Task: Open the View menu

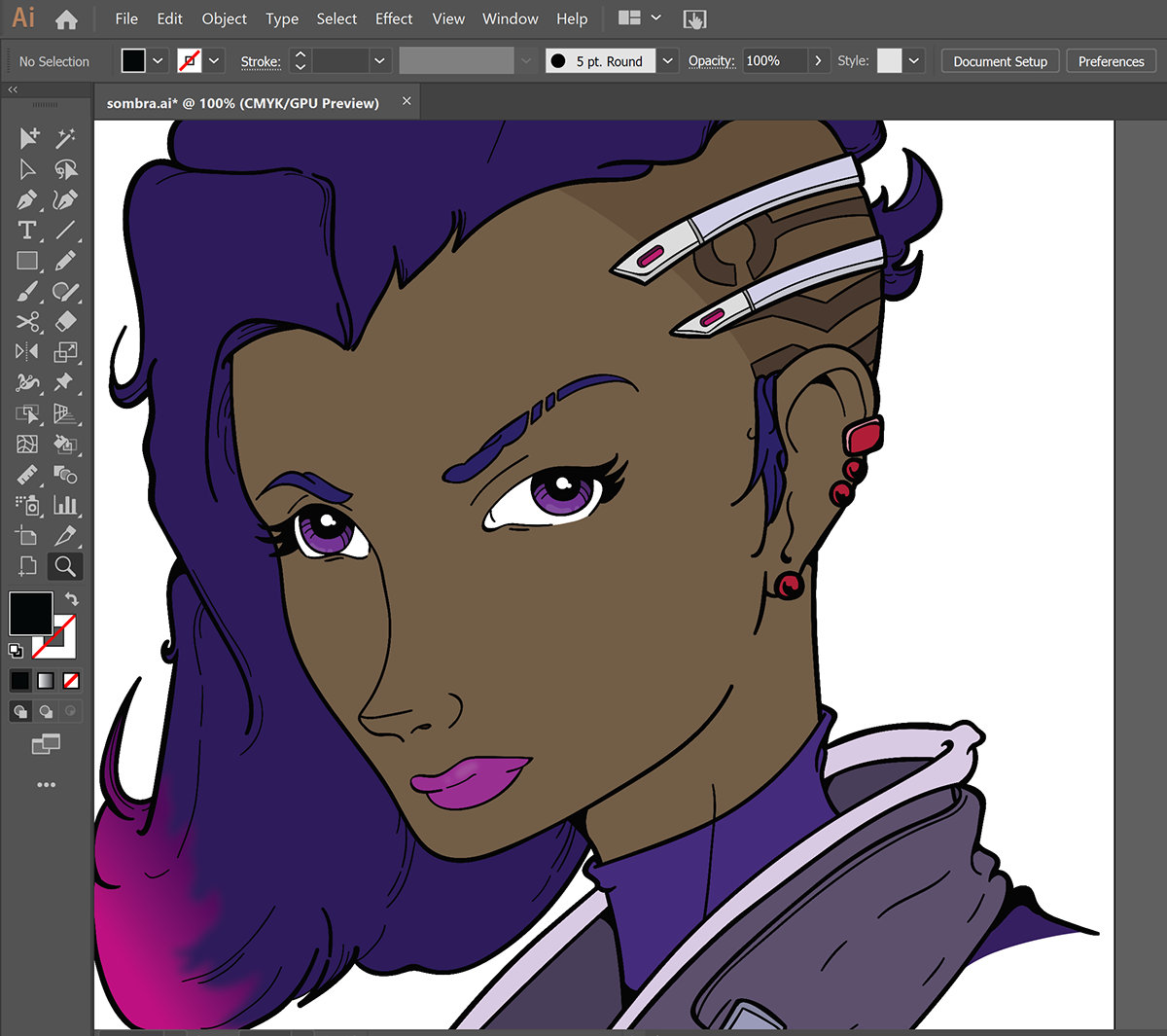Action: (448, 18)
